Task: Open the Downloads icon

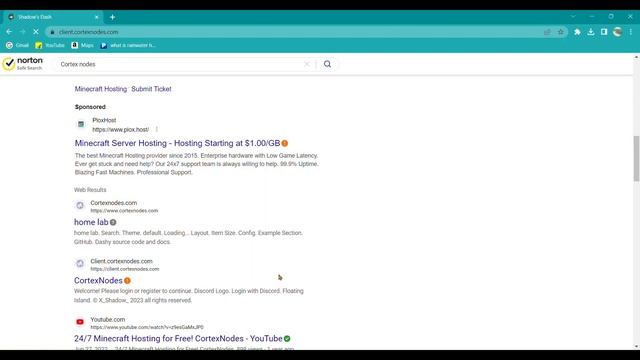Action: [x=591, y=32]
